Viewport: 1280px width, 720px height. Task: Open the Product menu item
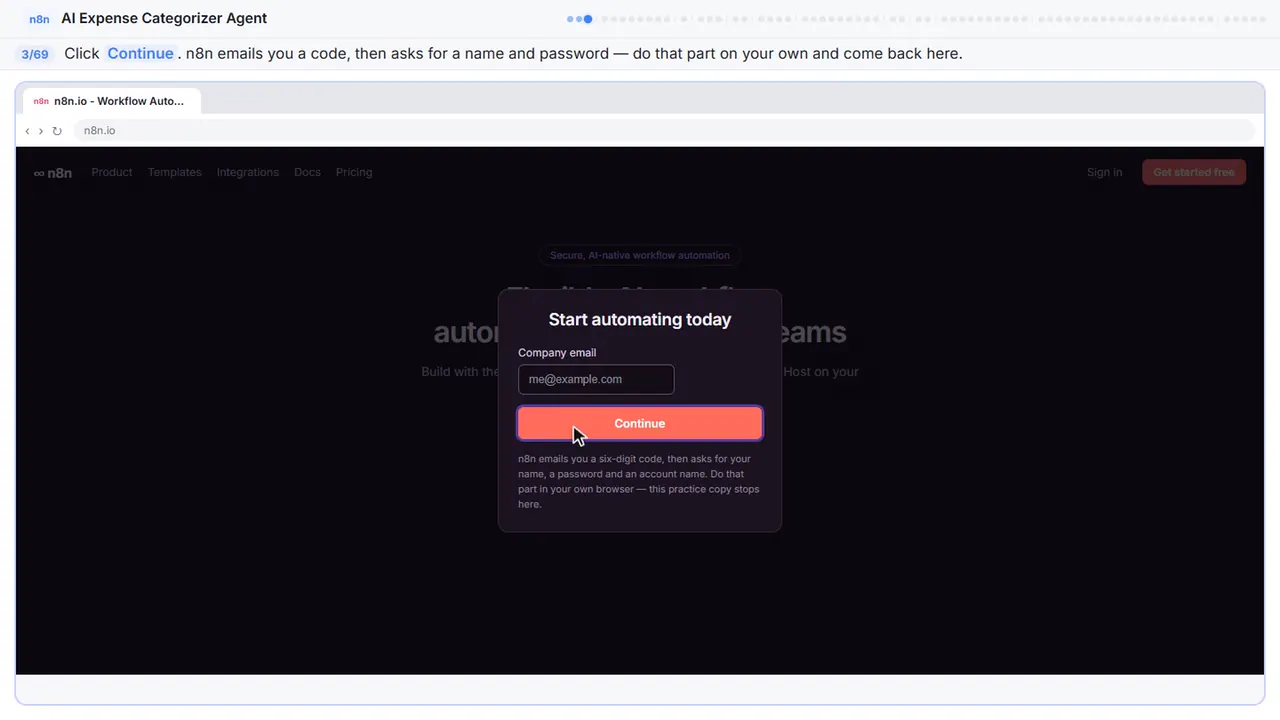coord(112,172)
